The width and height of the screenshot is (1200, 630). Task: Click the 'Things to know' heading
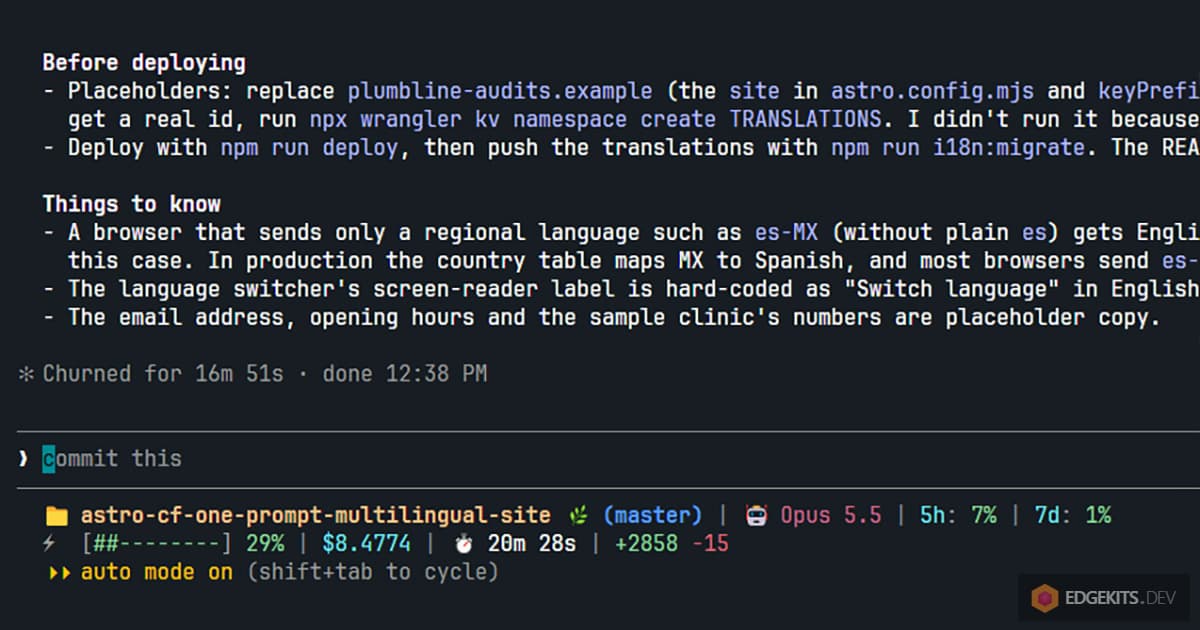[131, 204]
